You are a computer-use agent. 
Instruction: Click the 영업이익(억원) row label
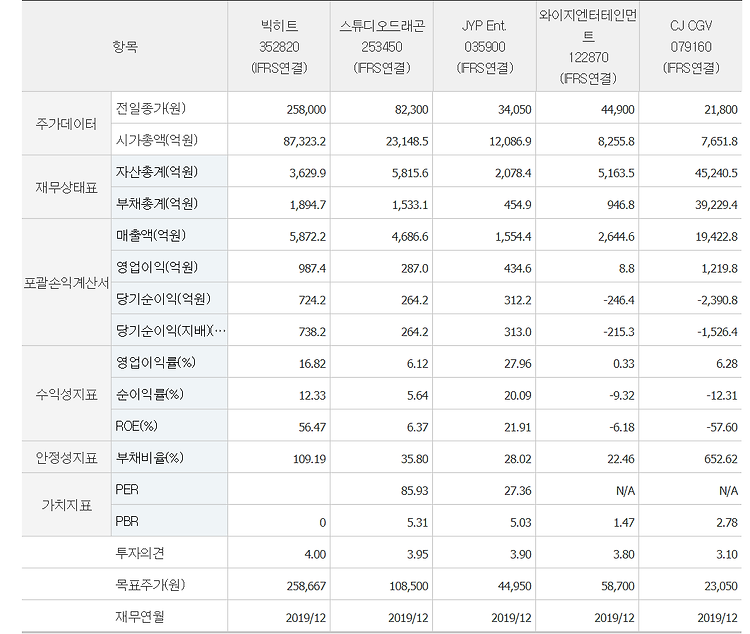coord(156,267)
